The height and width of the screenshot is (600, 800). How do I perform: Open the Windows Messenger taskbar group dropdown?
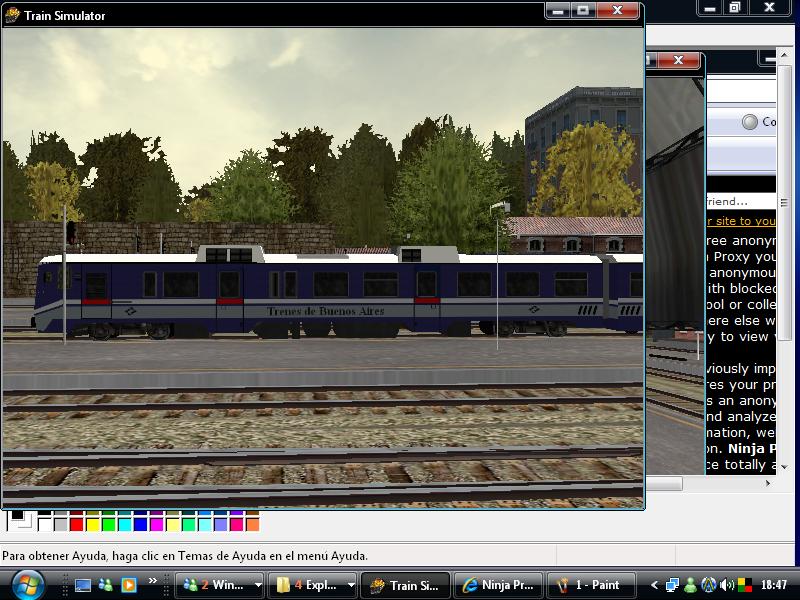pyautogui.click(x=258, y=585)
